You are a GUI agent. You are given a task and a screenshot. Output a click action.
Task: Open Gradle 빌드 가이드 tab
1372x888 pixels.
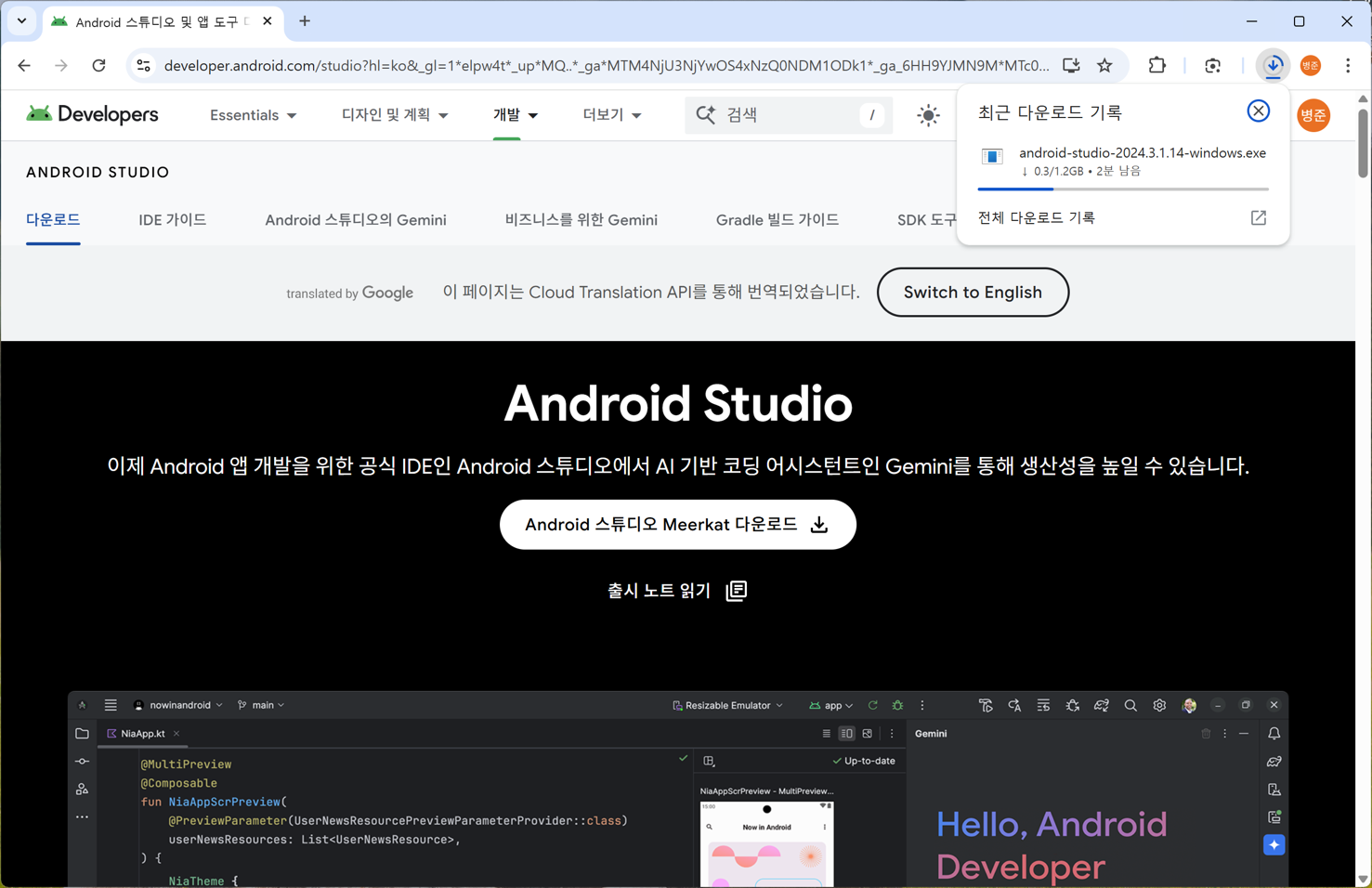pos(777,220)
